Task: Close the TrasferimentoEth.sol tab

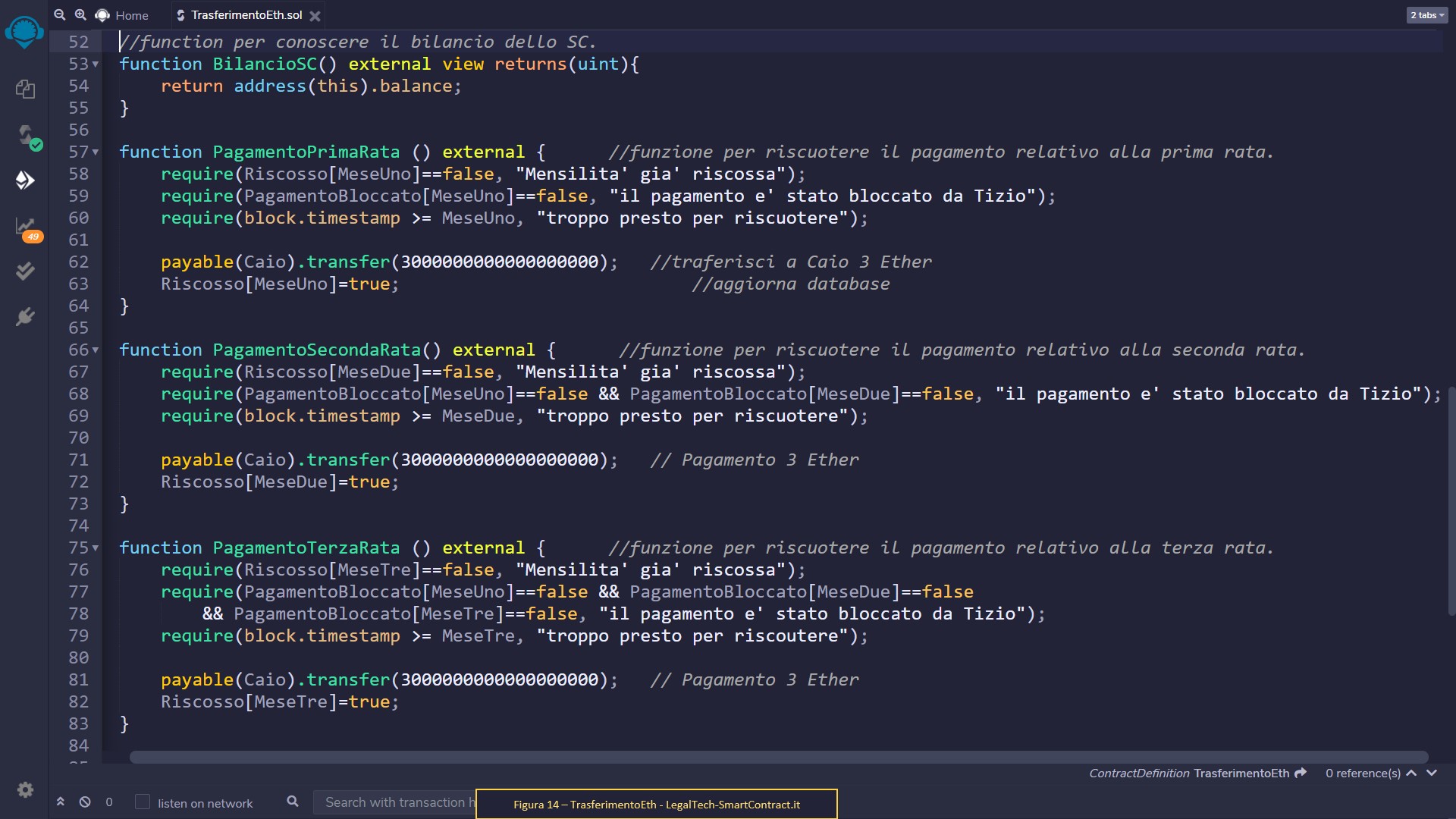Action: coord(315,15)
